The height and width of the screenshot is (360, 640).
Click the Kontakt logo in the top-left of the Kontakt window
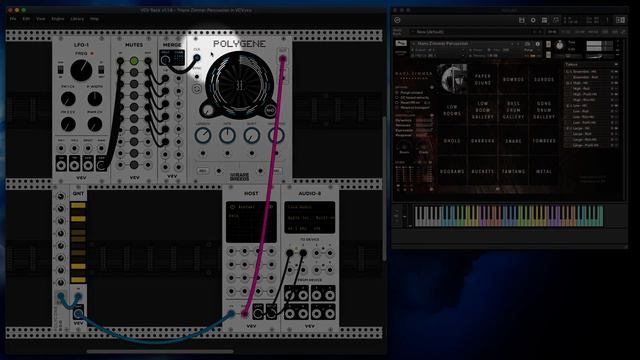(x=398, y=20)
